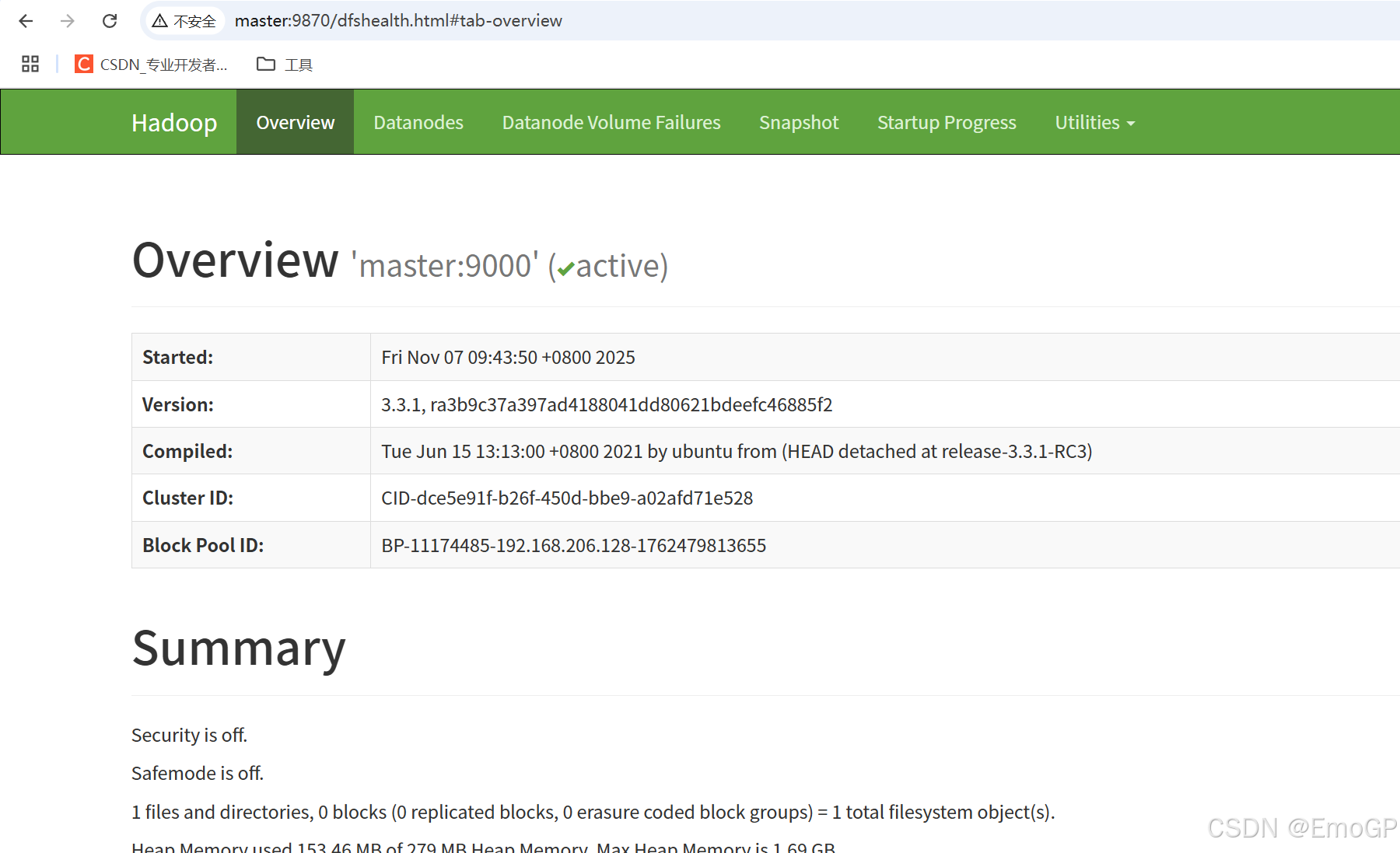Open the 工具 bookmarks folder
1400x853 pixels.
(285, 64)
